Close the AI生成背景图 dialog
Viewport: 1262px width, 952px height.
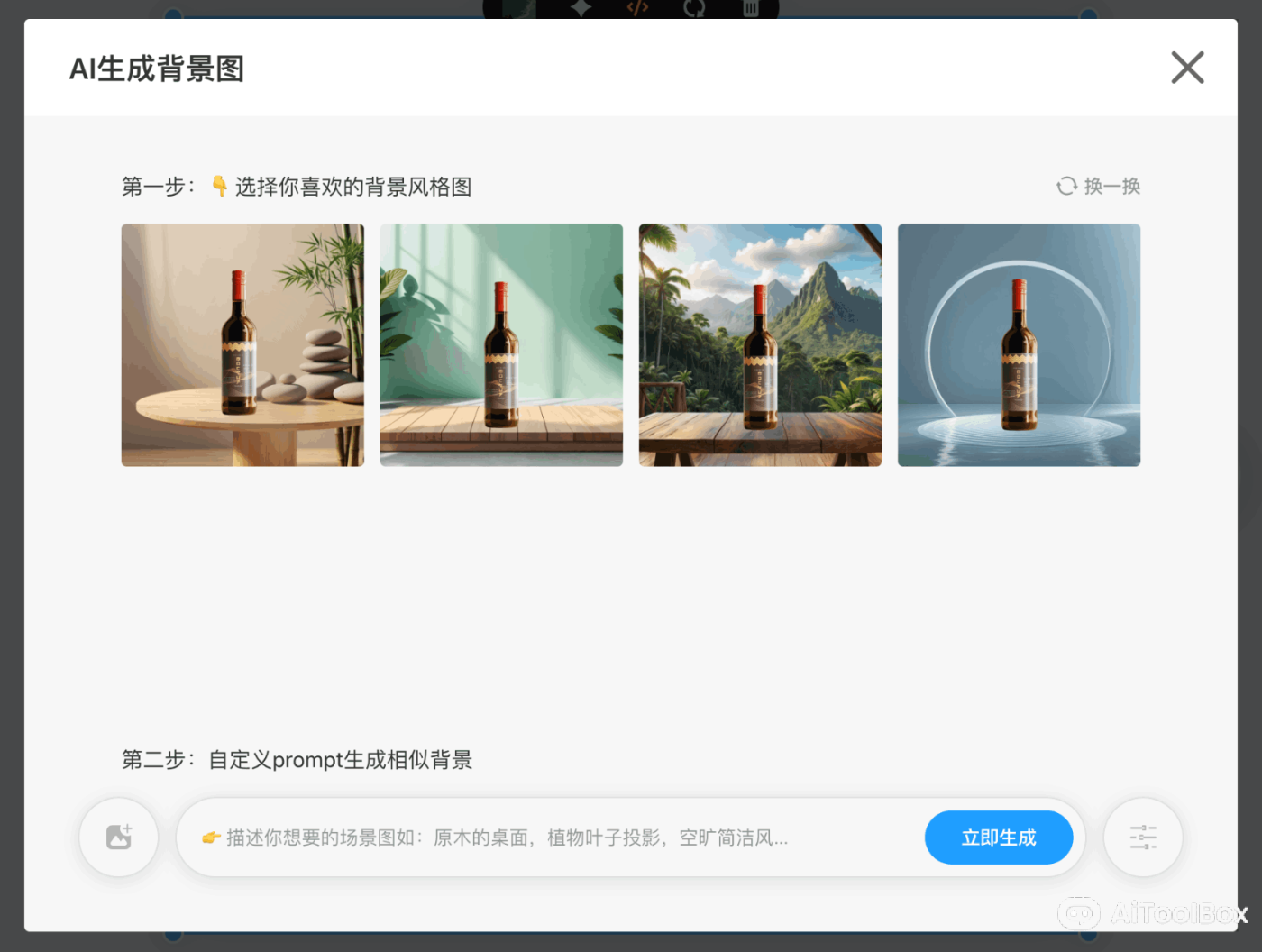(1187, 68)
